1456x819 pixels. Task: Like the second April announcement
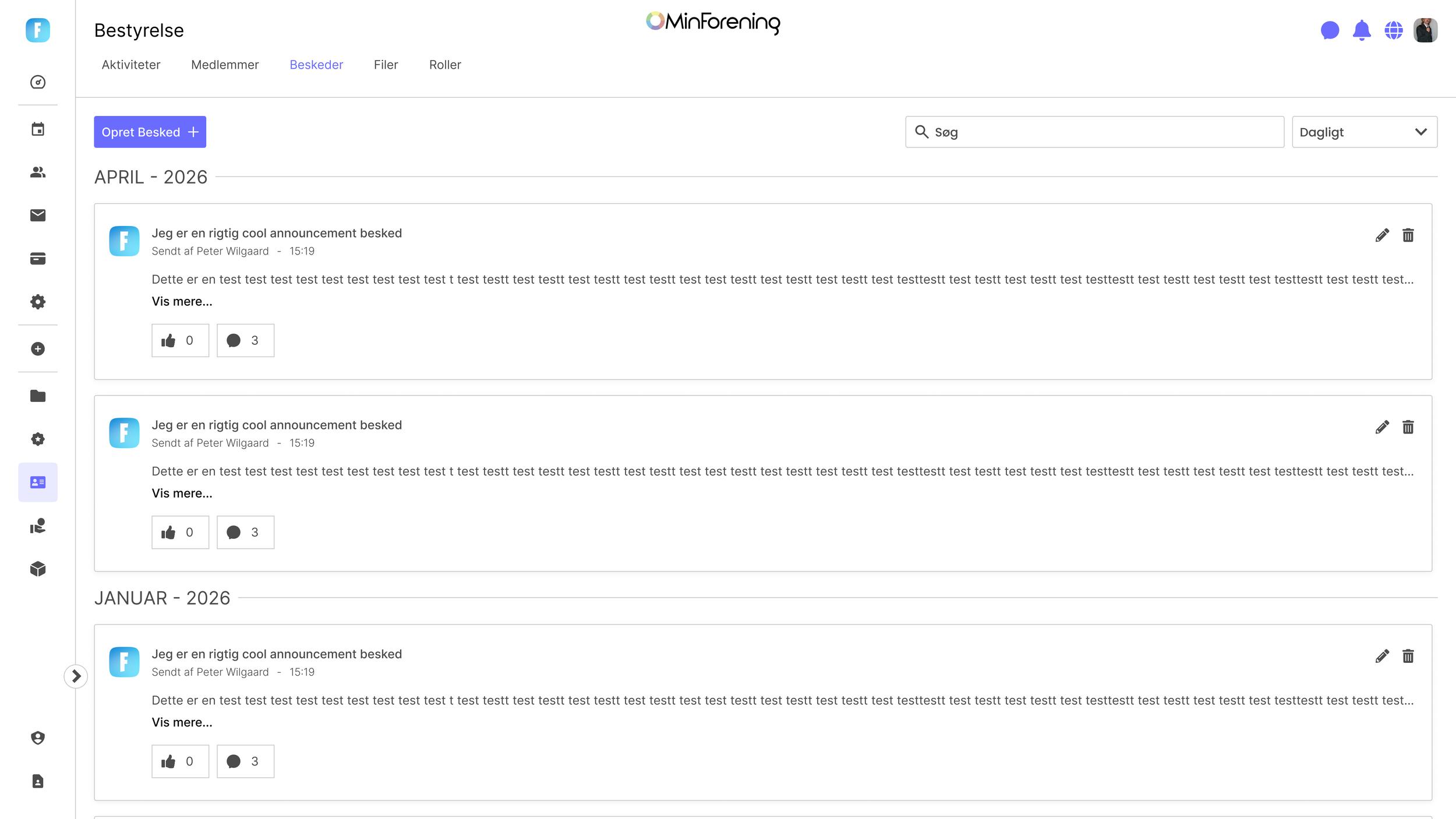[x=181, y=532]
